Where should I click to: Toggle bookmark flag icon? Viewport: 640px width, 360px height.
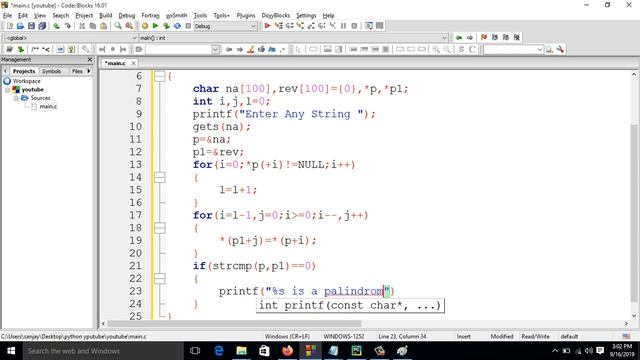[x=484, y=38]
